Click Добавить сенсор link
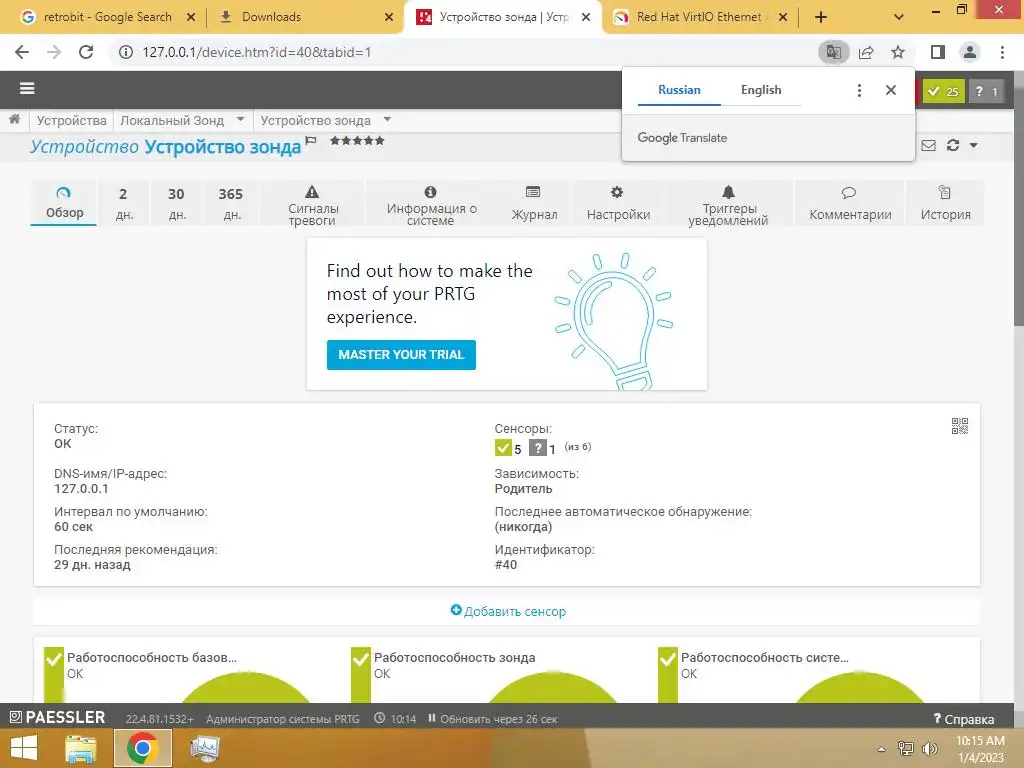Image resolution: width=1024 pixels, height=768 pixels. (515, 611)
